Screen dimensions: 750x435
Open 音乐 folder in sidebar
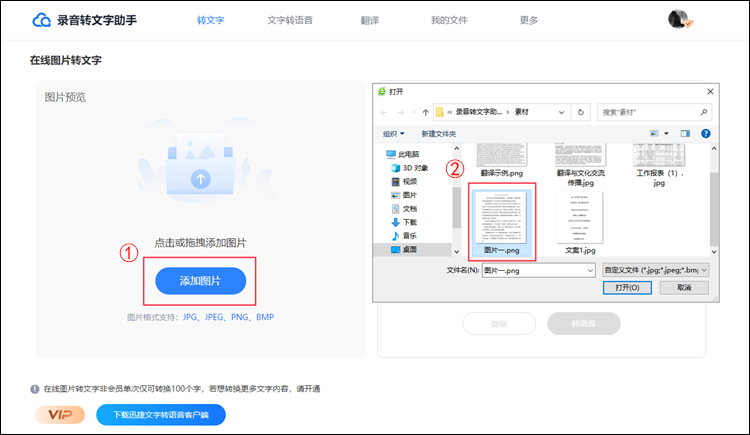pyautogui.click(x=404, y=235)
